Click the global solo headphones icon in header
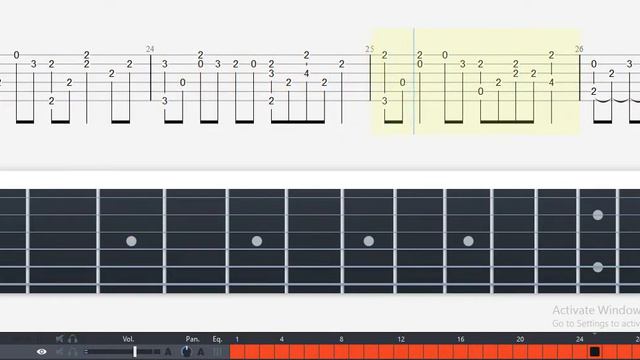The width and height of the screenshot is (640, 360). click(x=73, y=339)
